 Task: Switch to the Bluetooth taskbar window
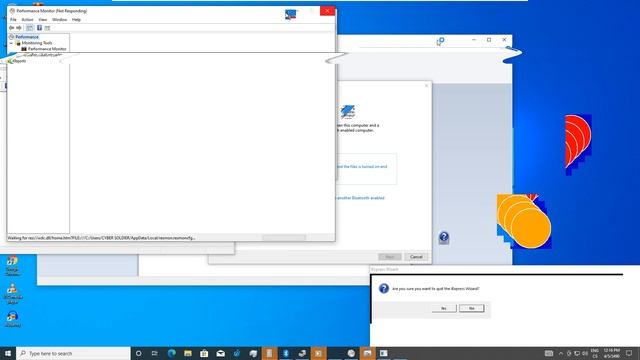click(286, 353)
